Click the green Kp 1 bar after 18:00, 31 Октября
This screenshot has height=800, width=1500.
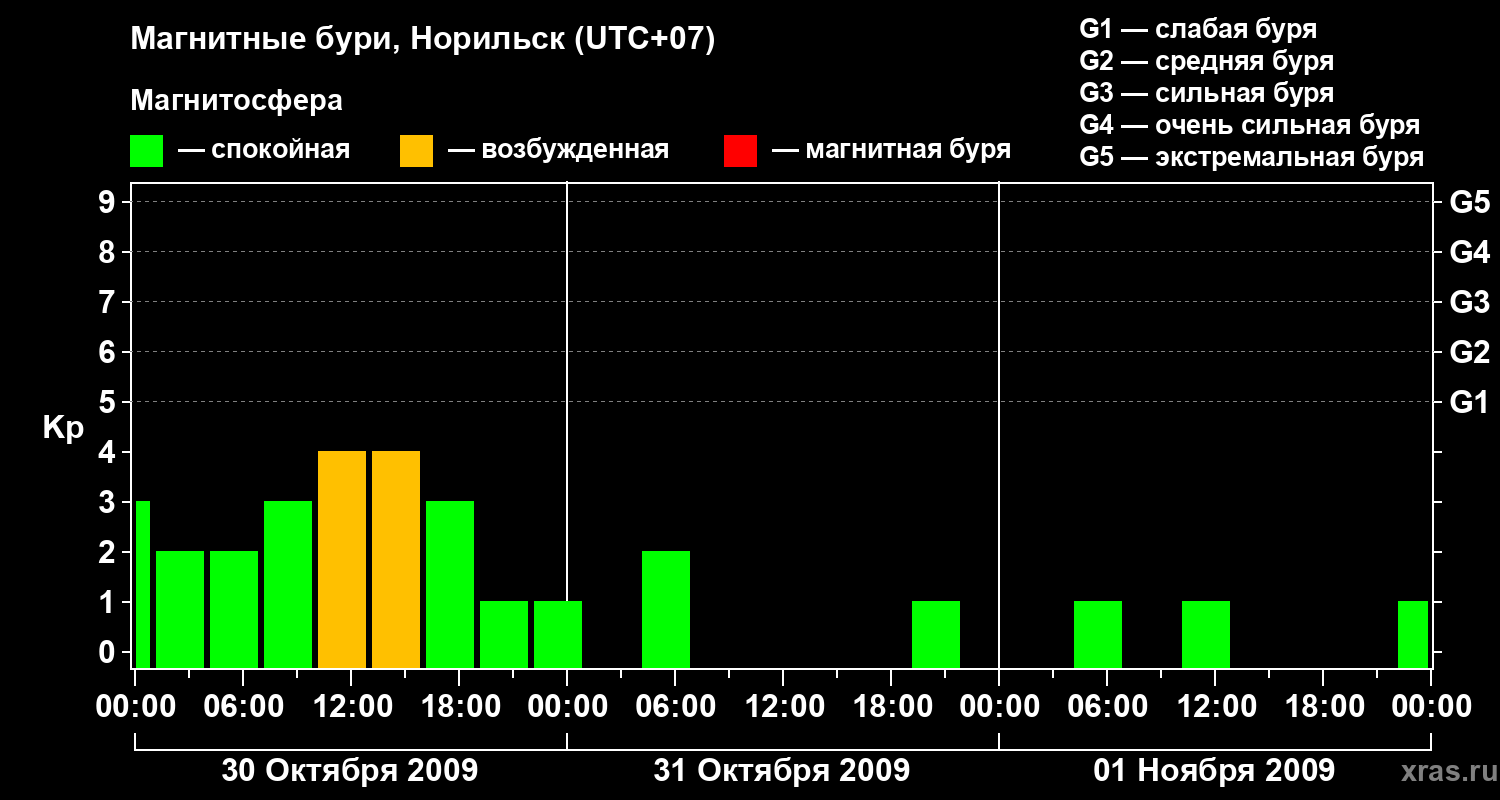(936, 634)
